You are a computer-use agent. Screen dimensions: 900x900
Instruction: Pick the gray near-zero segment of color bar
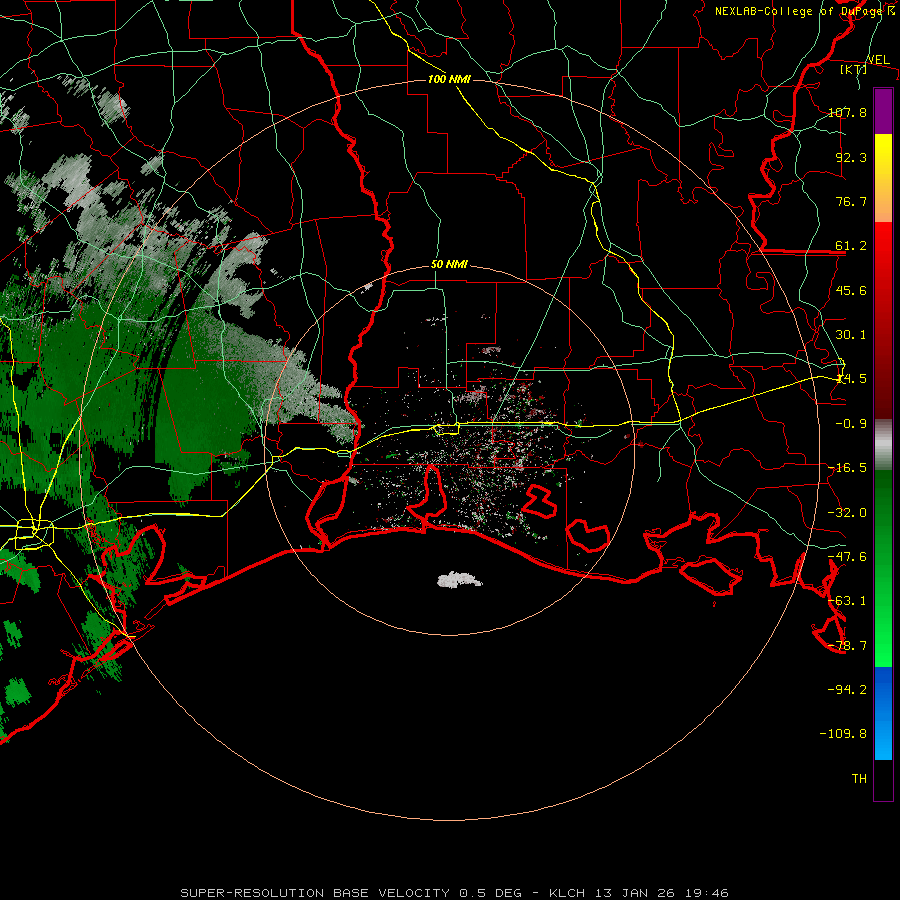[x=883, y=445]
